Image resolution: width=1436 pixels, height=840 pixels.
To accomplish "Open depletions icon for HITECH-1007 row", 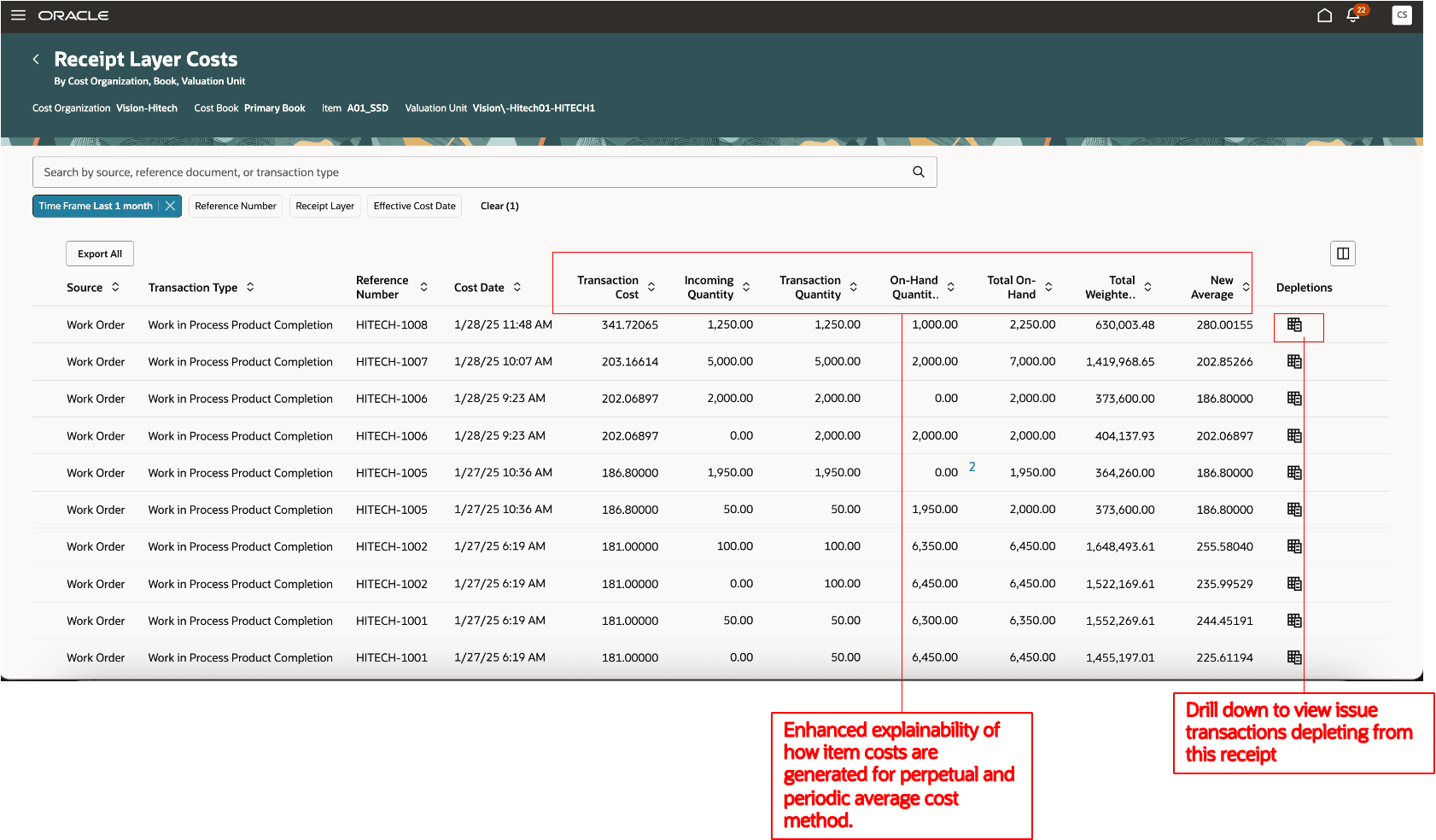I will (x=1294, y=361).
